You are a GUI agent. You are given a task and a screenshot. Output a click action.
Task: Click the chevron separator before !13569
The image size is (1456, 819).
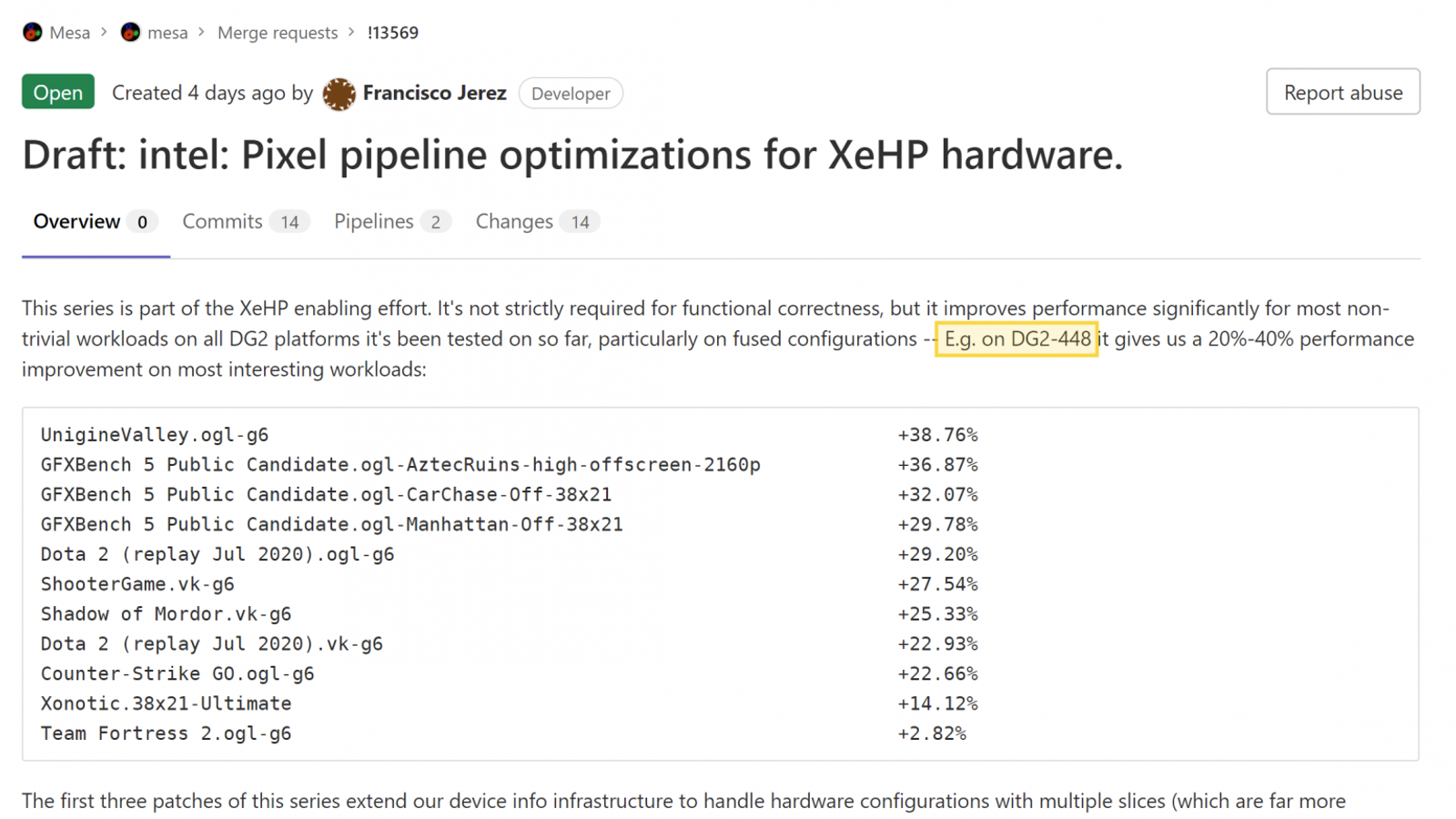(x=351, y=33)
